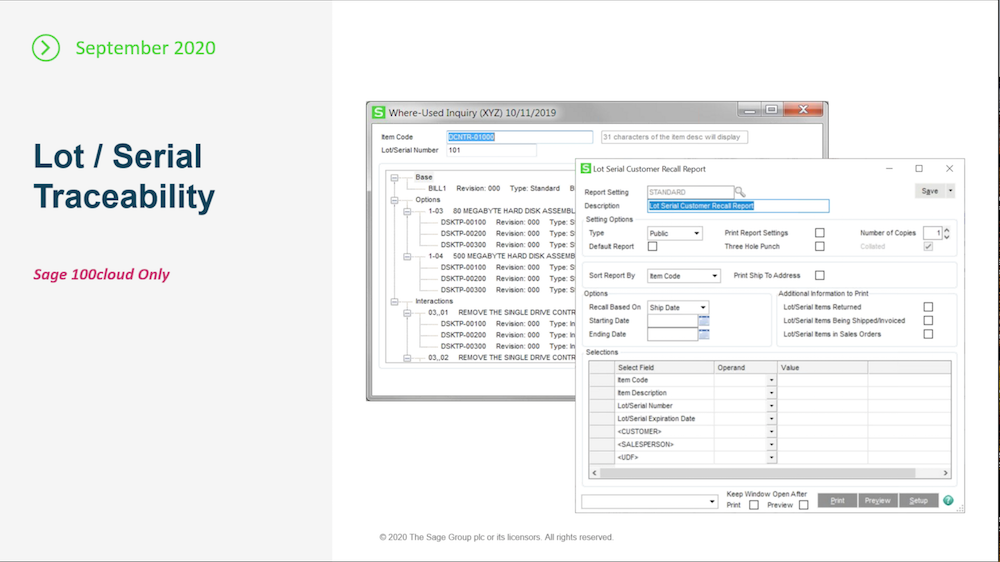Increase Number of Copies with up arrow
Image resolution: width=1000 pixels, height=562 pixels.
click(946, 230)
